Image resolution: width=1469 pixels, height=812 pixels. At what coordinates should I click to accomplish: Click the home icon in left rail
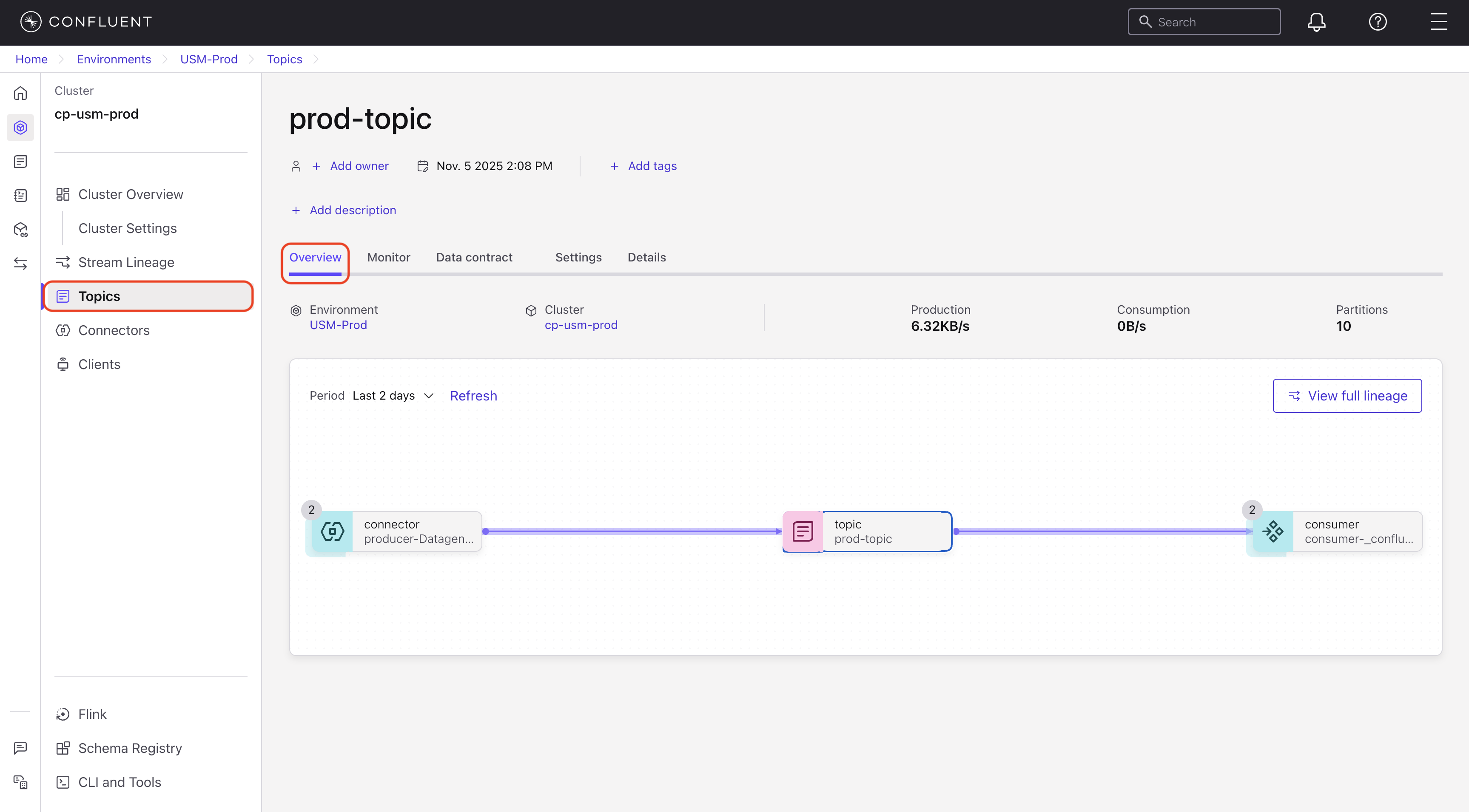[x=20, y=93]
